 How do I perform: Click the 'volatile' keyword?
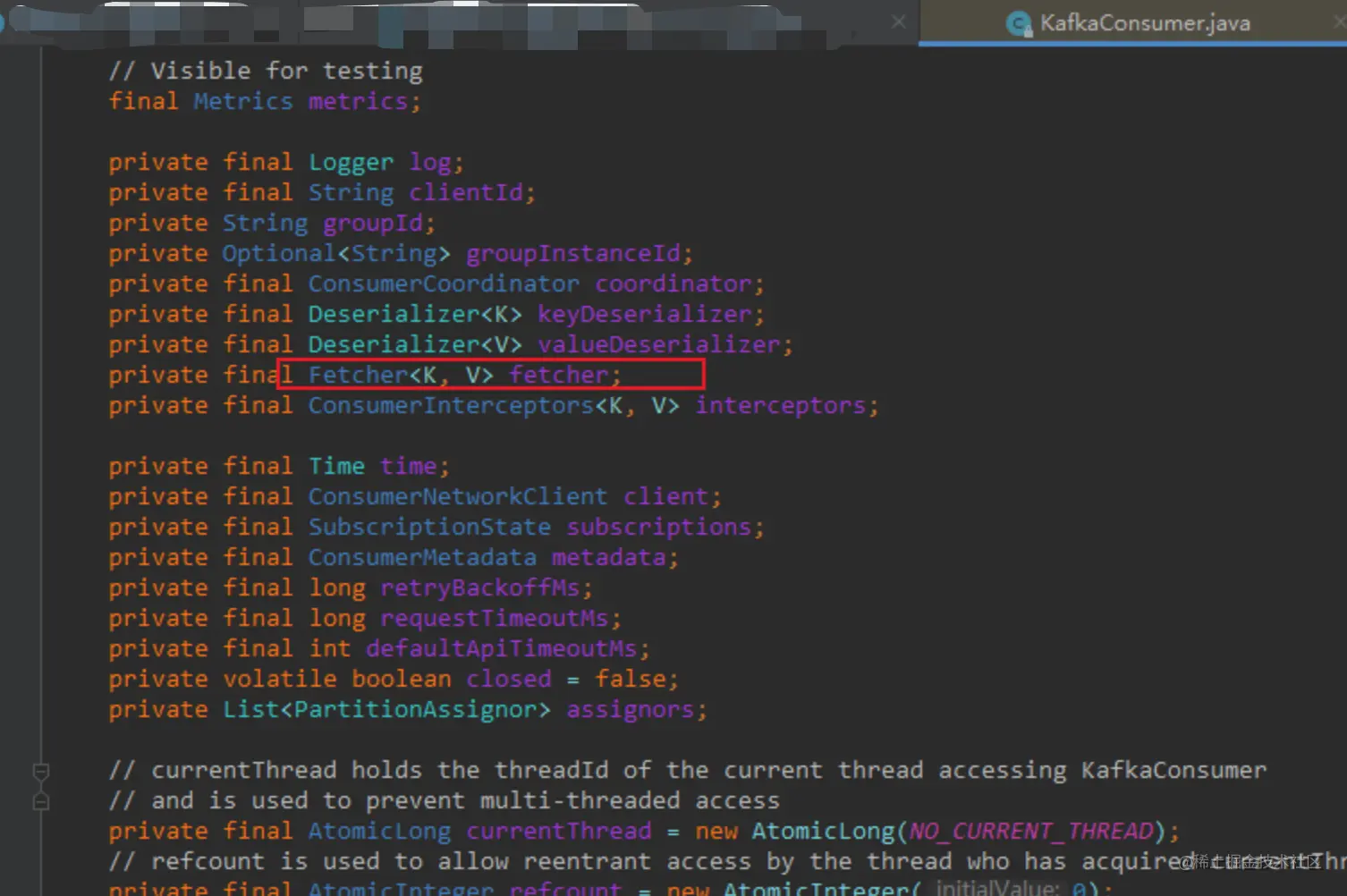click(x=279, y=679)
